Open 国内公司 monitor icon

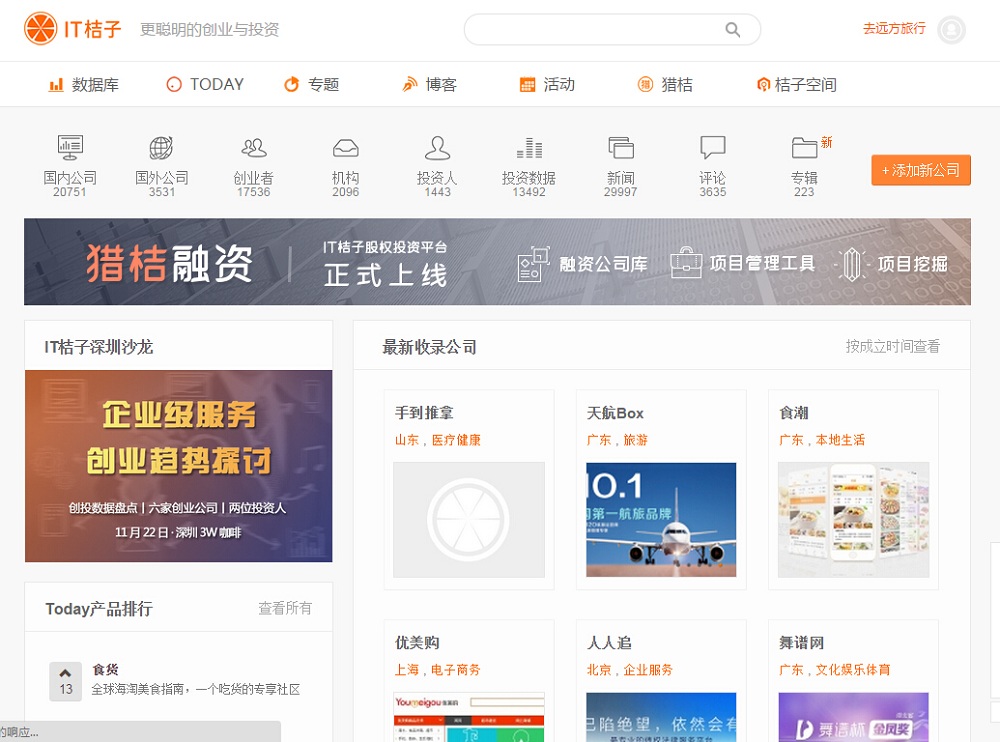tap(70, 147)
